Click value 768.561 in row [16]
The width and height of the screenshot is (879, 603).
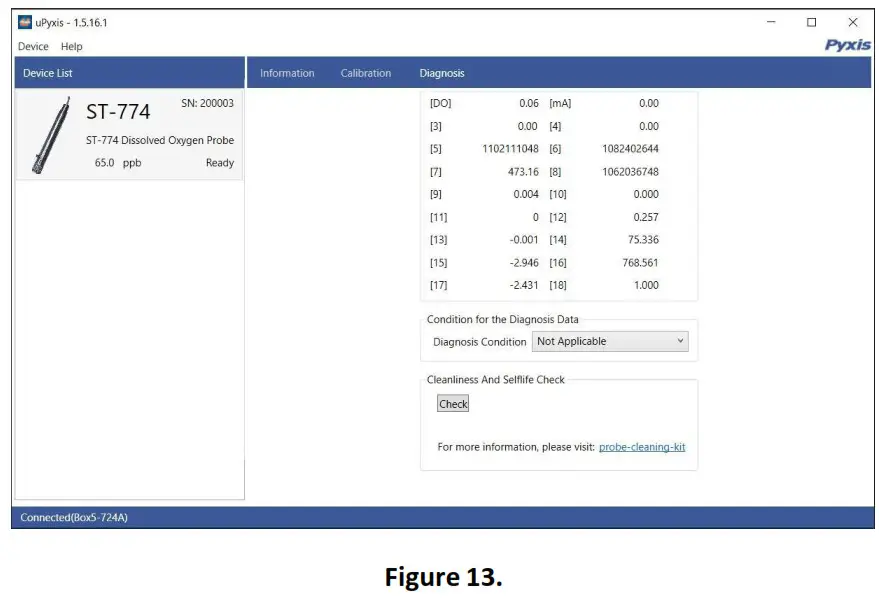640,262
